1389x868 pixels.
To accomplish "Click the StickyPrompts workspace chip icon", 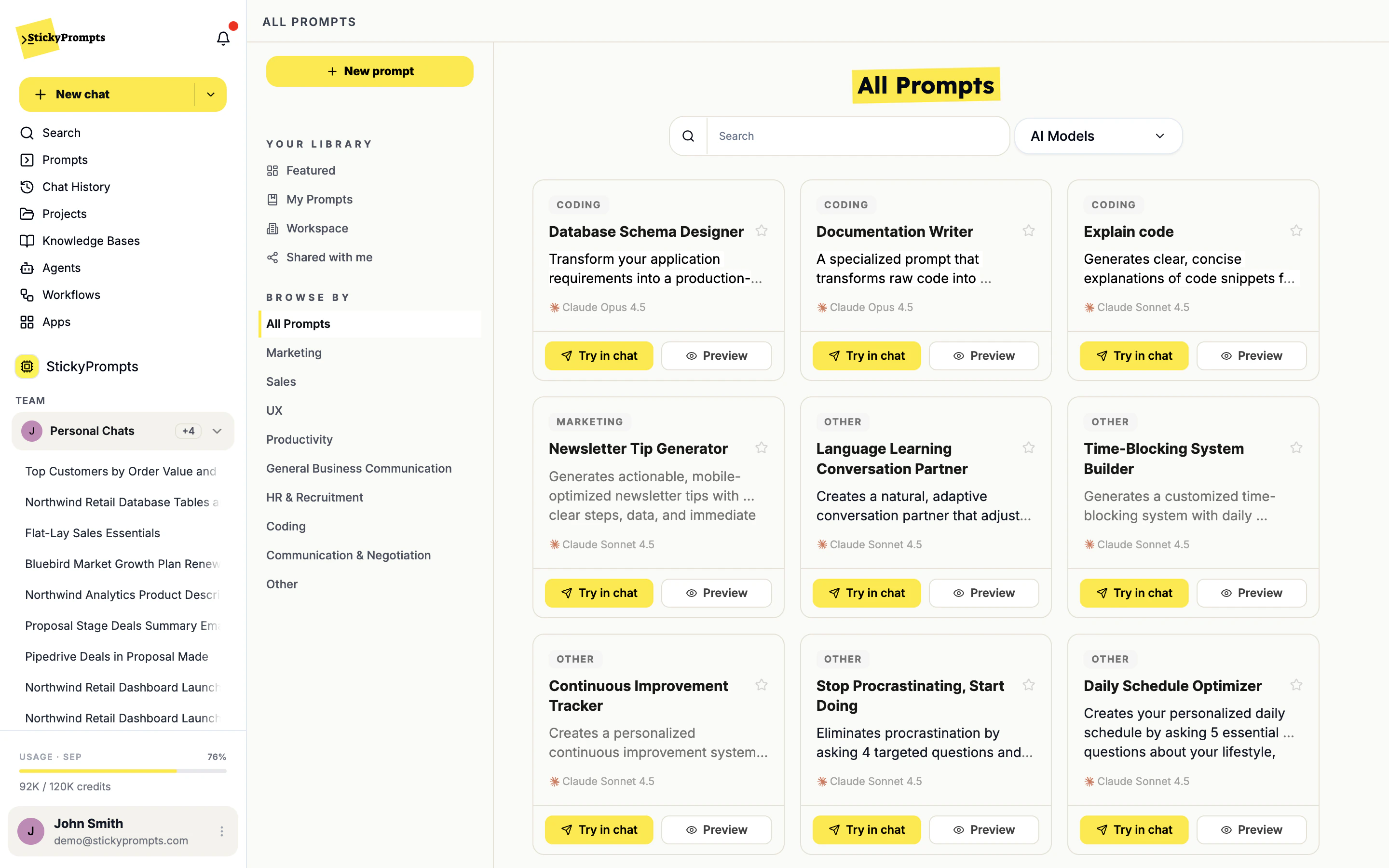I will pyautogui.click(x=27, y=366).
